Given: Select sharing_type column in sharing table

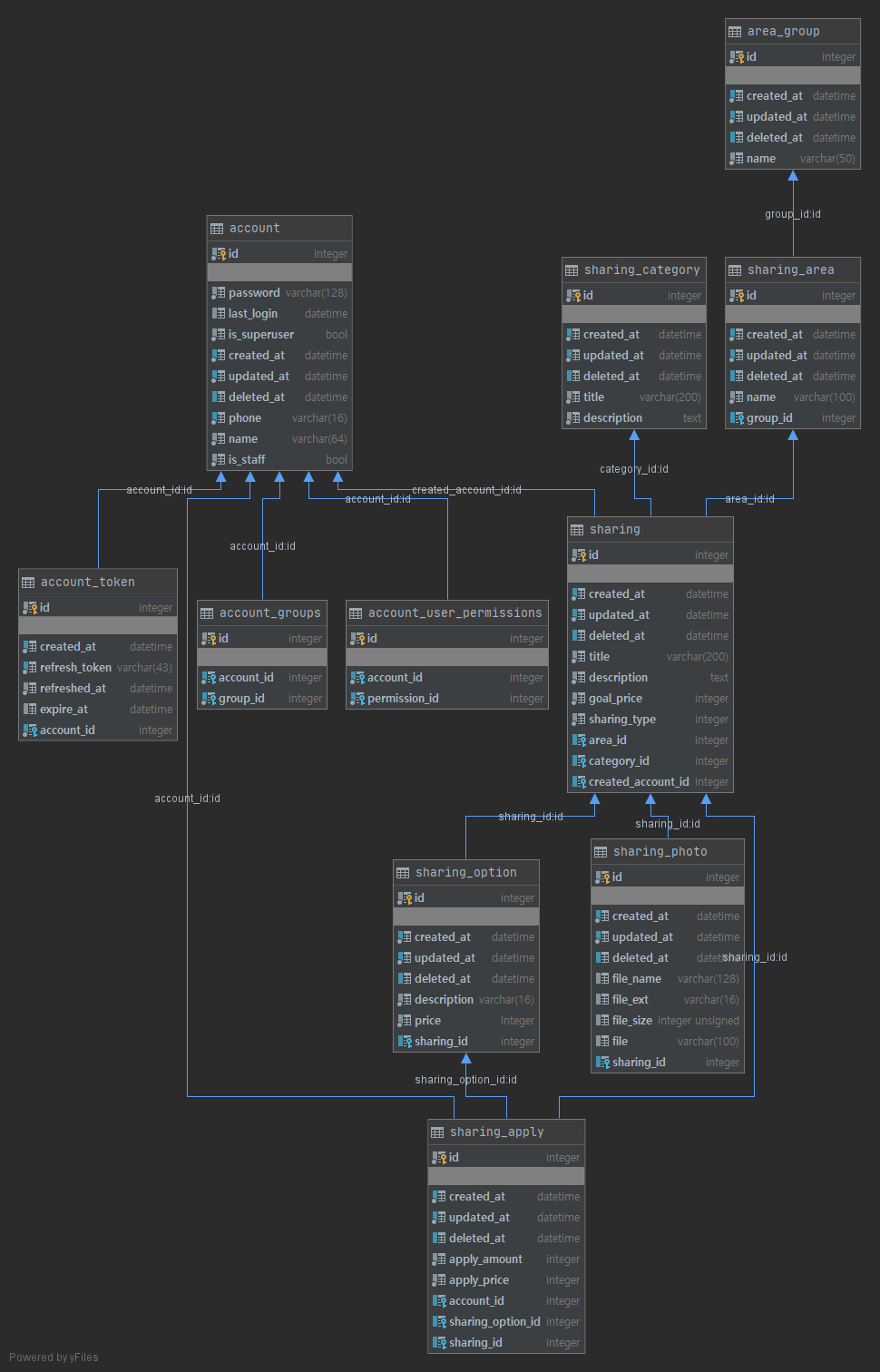Looking at the screenshot, I should (650, 720).
